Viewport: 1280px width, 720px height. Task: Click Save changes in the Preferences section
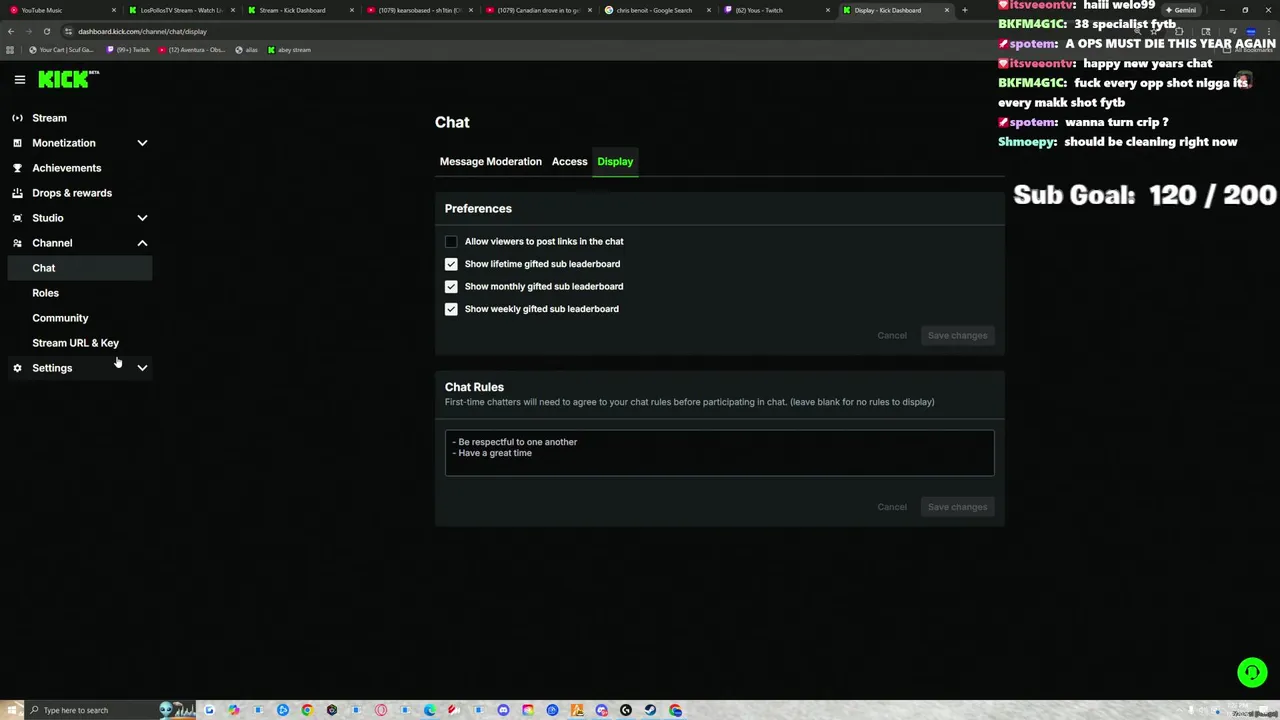[x=957, y=335]
